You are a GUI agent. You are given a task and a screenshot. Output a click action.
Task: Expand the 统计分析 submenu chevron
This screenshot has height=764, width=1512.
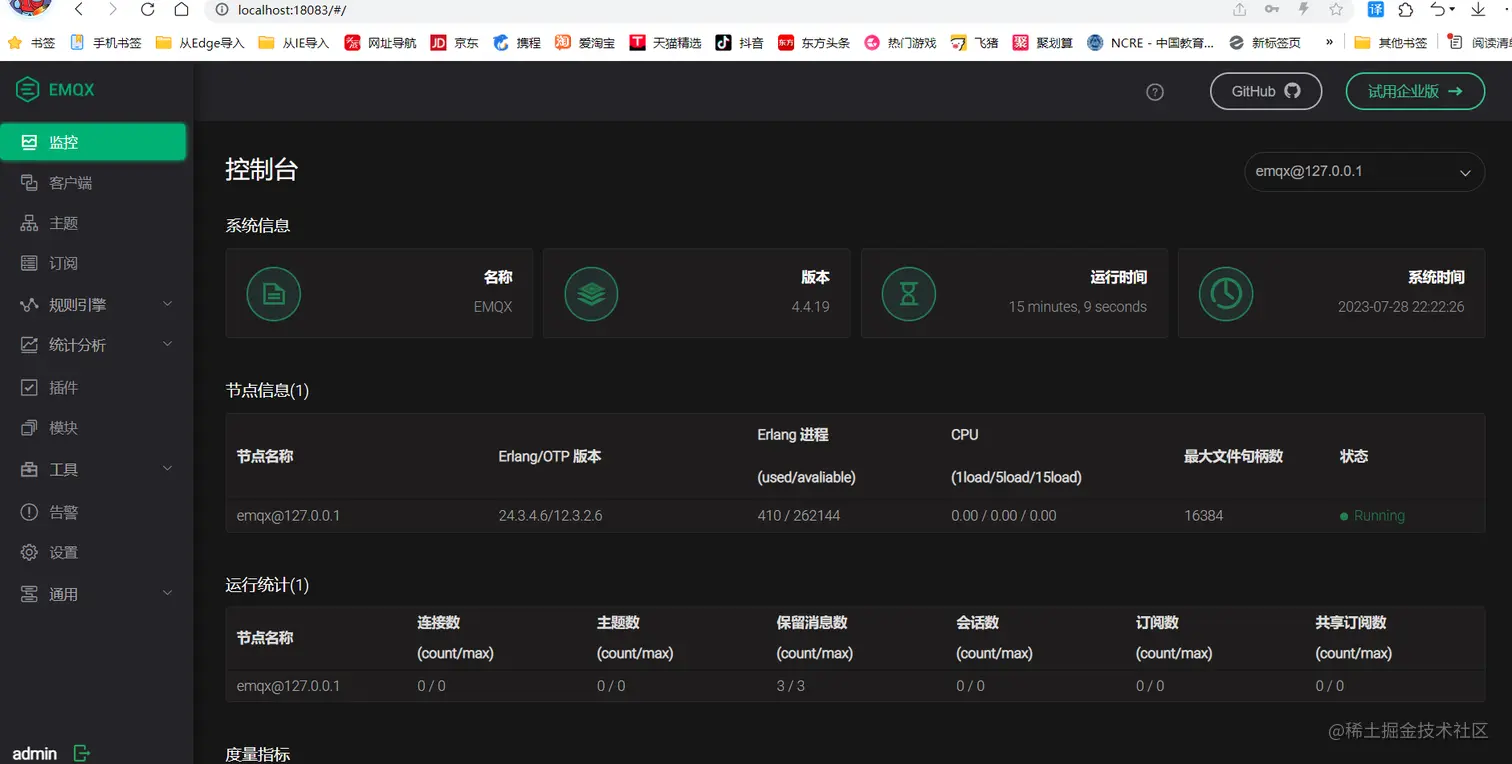pyautogui.click(x=167, y=344)
